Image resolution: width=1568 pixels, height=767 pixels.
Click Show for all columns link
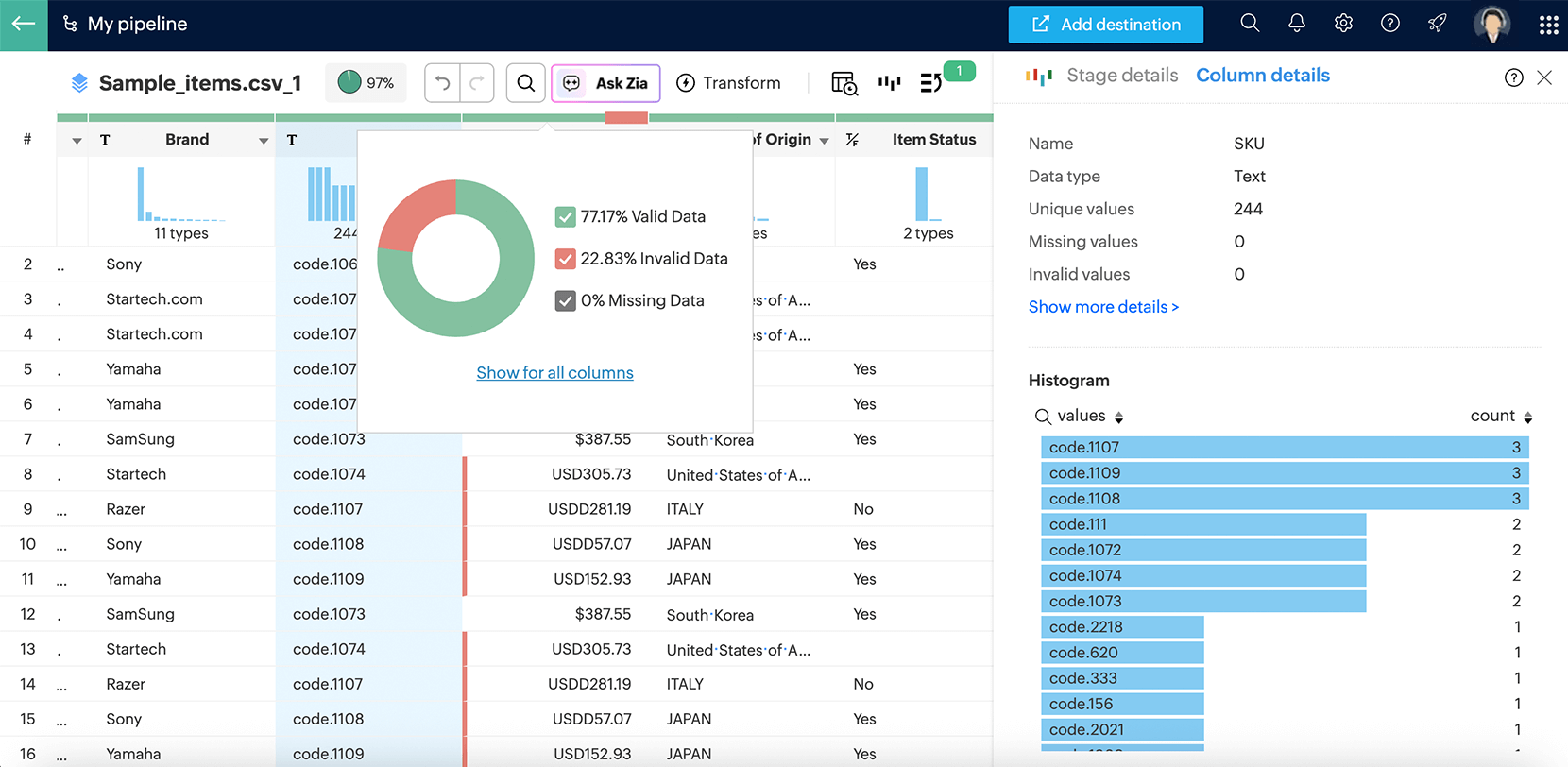coord(554,373)
